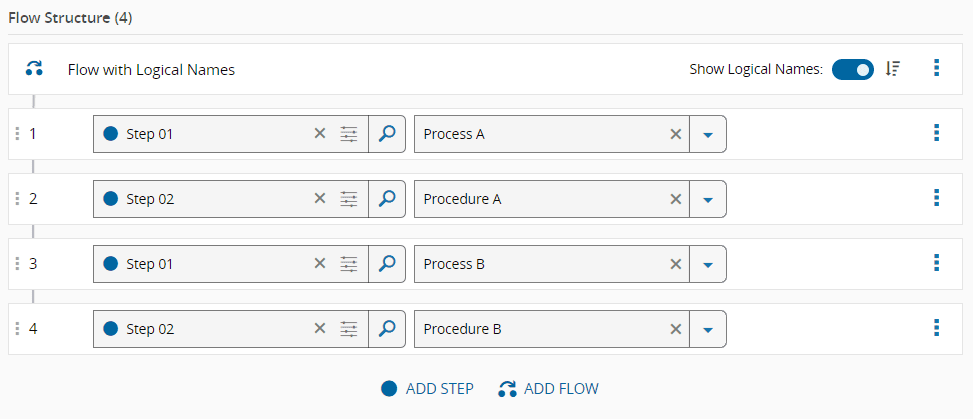This screenshot has height=419, width=973.
Task: Open the flow header three-dot menu
Action: (x=936, y=68)
